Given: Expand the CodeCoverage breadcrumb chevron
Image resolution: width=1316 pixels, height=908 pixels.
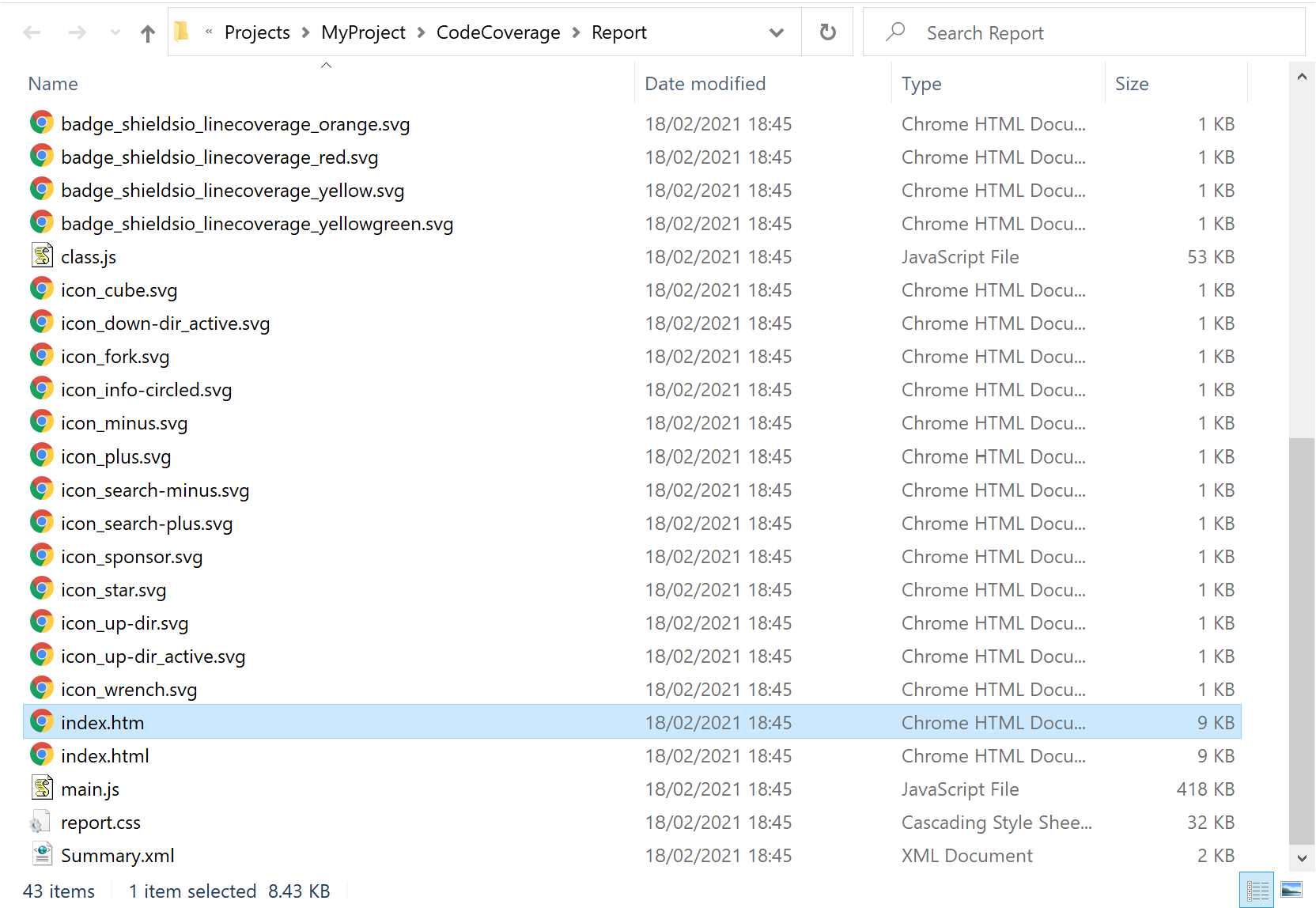Looking at the screenshot, I should click(575, 32).
